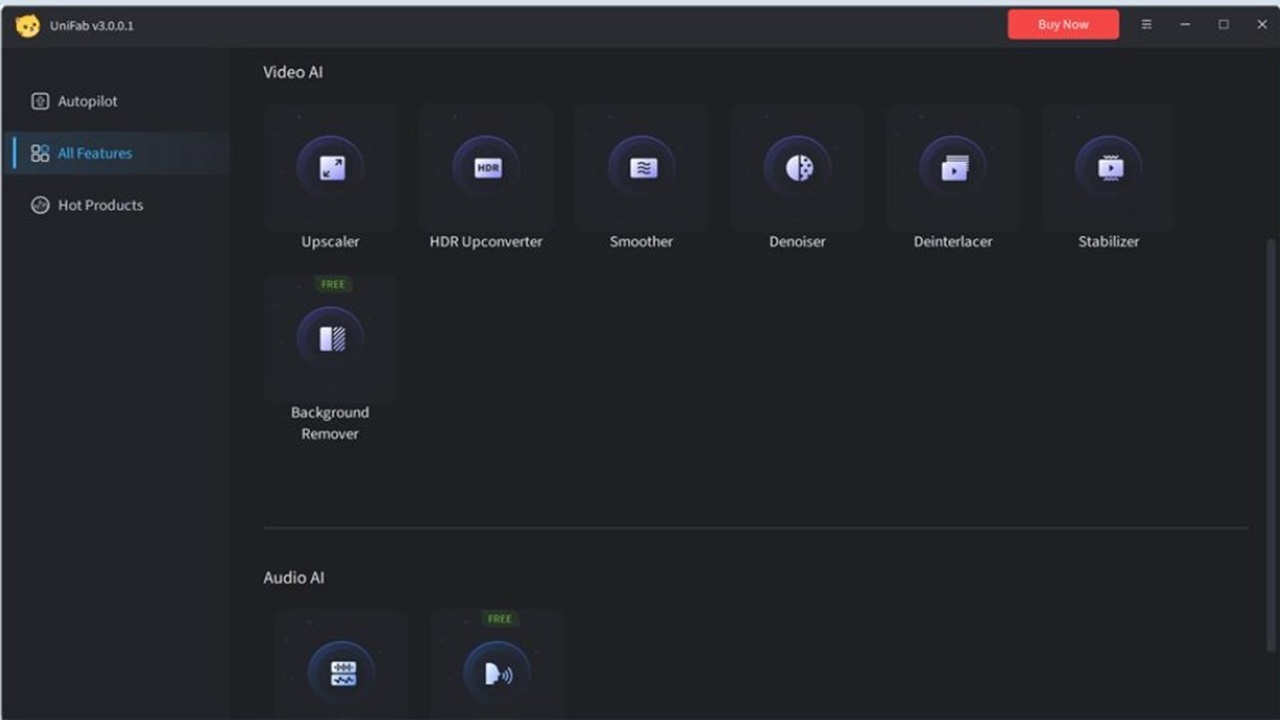This screenshot has height=720, width=1280.
Task: Select the All Features tab
Action: click(116, 153)
